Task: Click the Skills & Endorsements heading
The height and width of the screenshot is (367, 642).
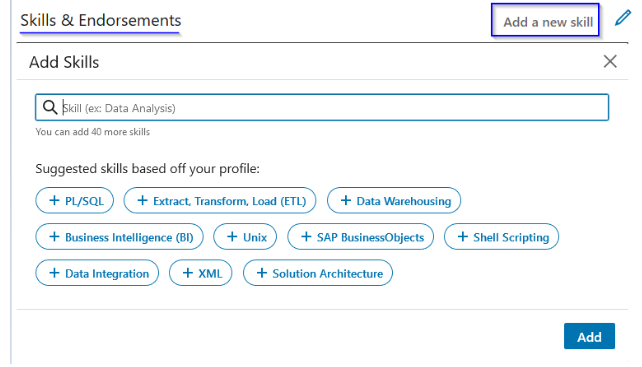Action: tap(101, 20)
